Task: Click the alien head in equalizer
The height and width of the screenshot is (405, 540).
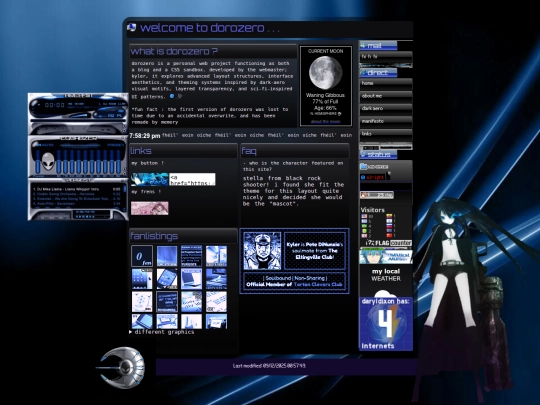Action: 48,162
